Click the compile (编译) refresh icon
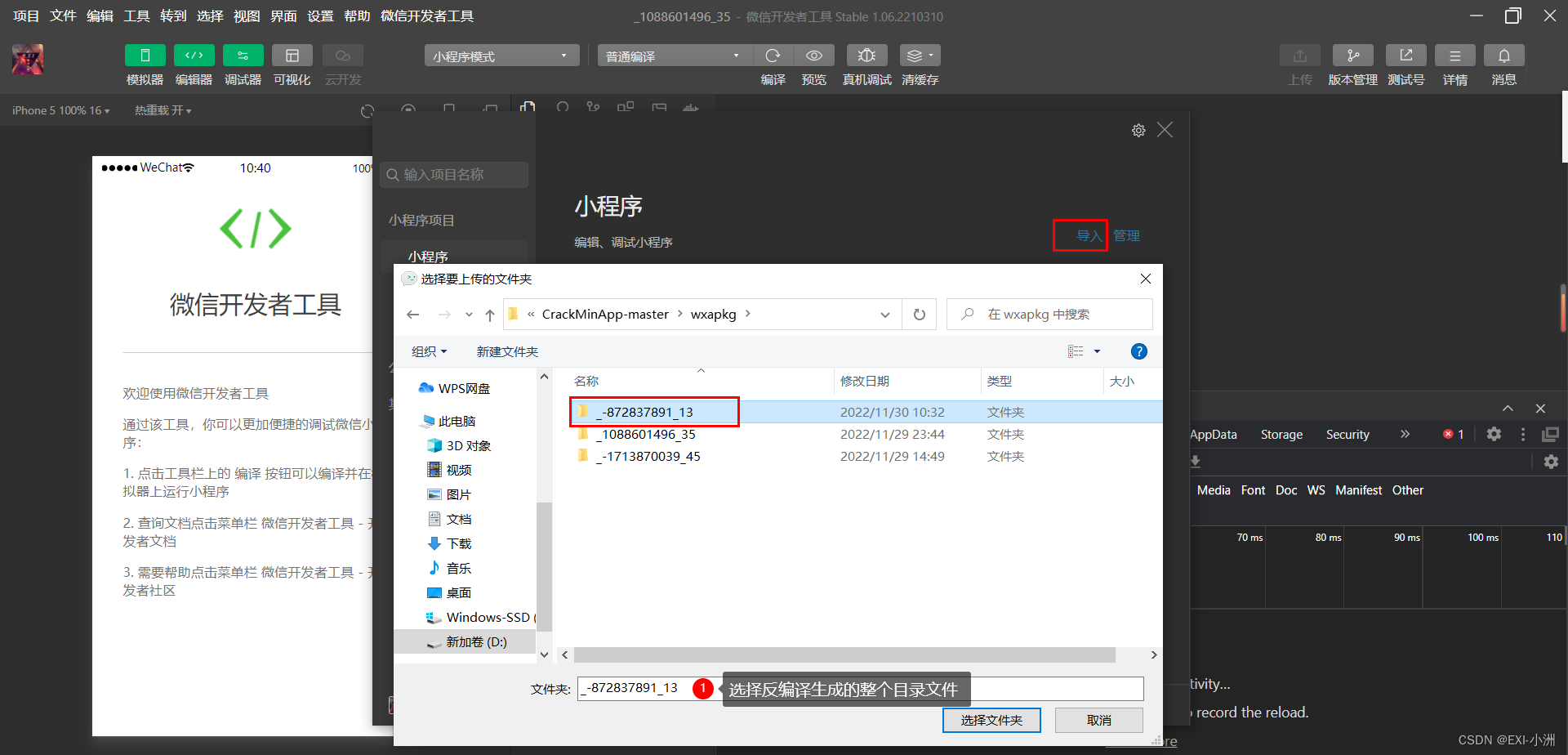Image resolution: width=1568 pixels, height=755 pixels. point(773,56)
